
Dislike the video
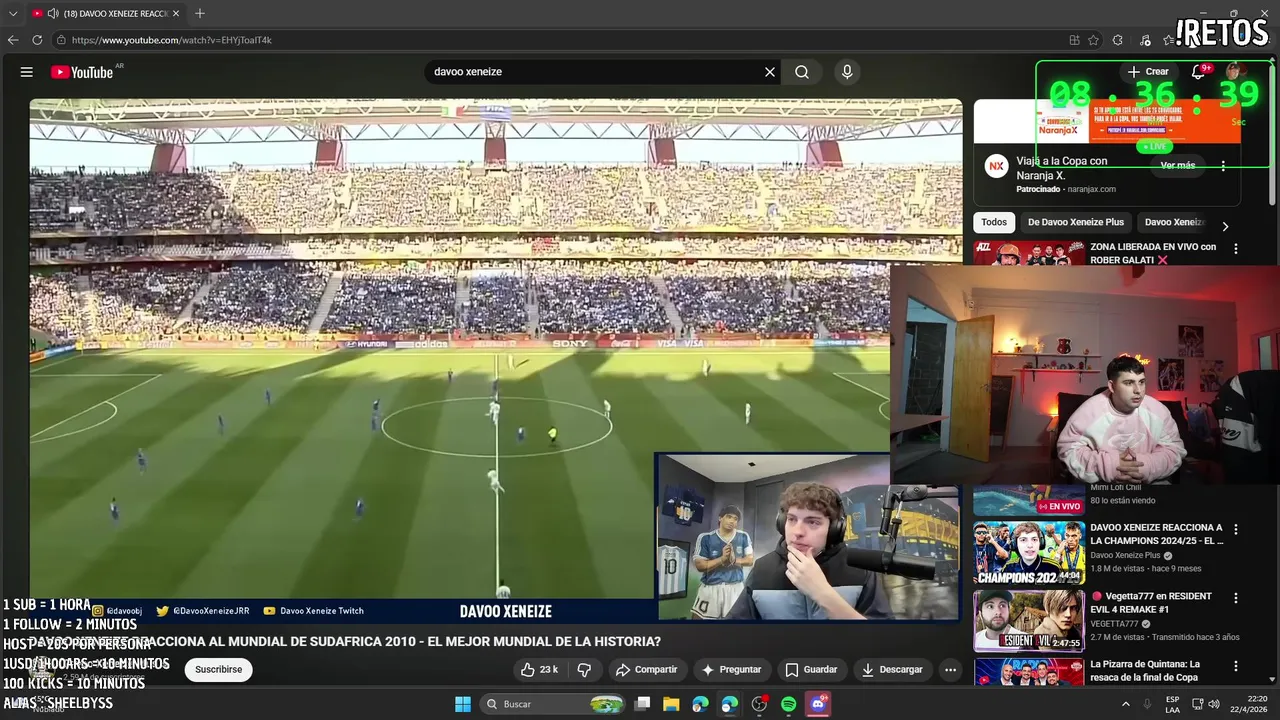click(585, 669)
